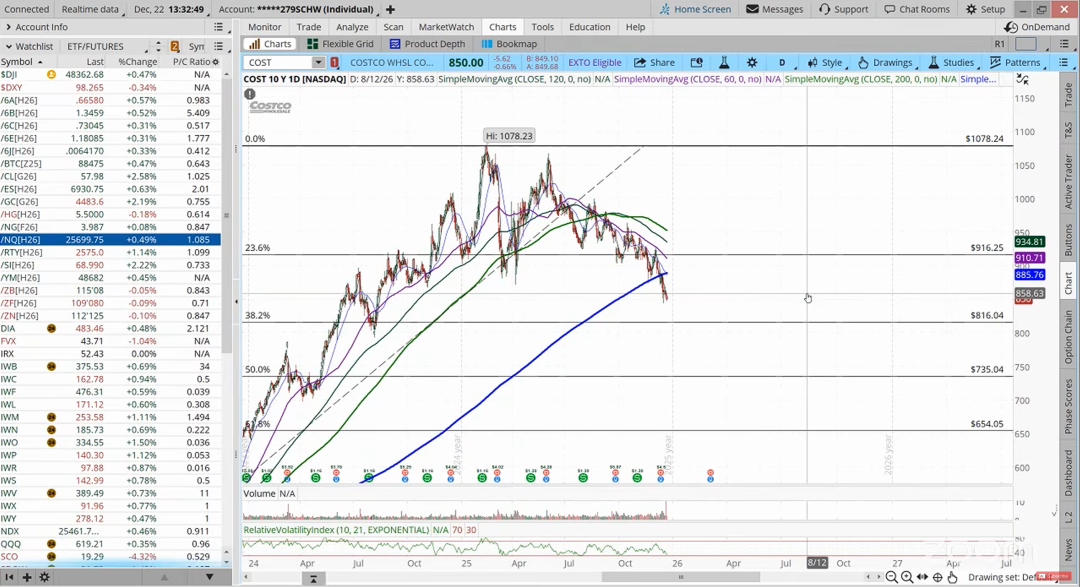Open the OnDemand button
Image resolution: width=1080 pixels, height=587 pixels.
click(x=1037, y=27)
